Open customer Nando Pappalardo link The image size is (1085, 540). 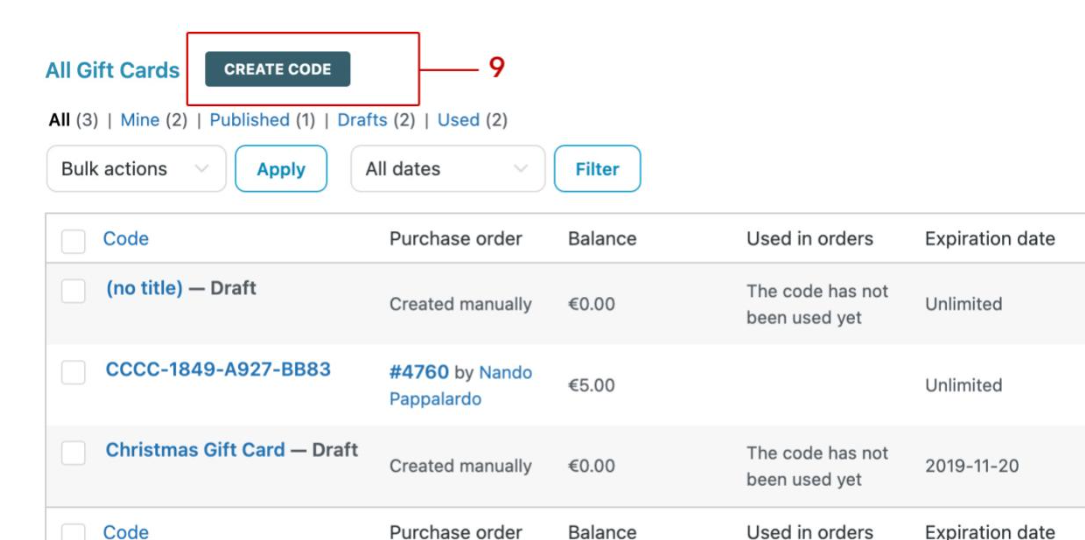[461, 386]
